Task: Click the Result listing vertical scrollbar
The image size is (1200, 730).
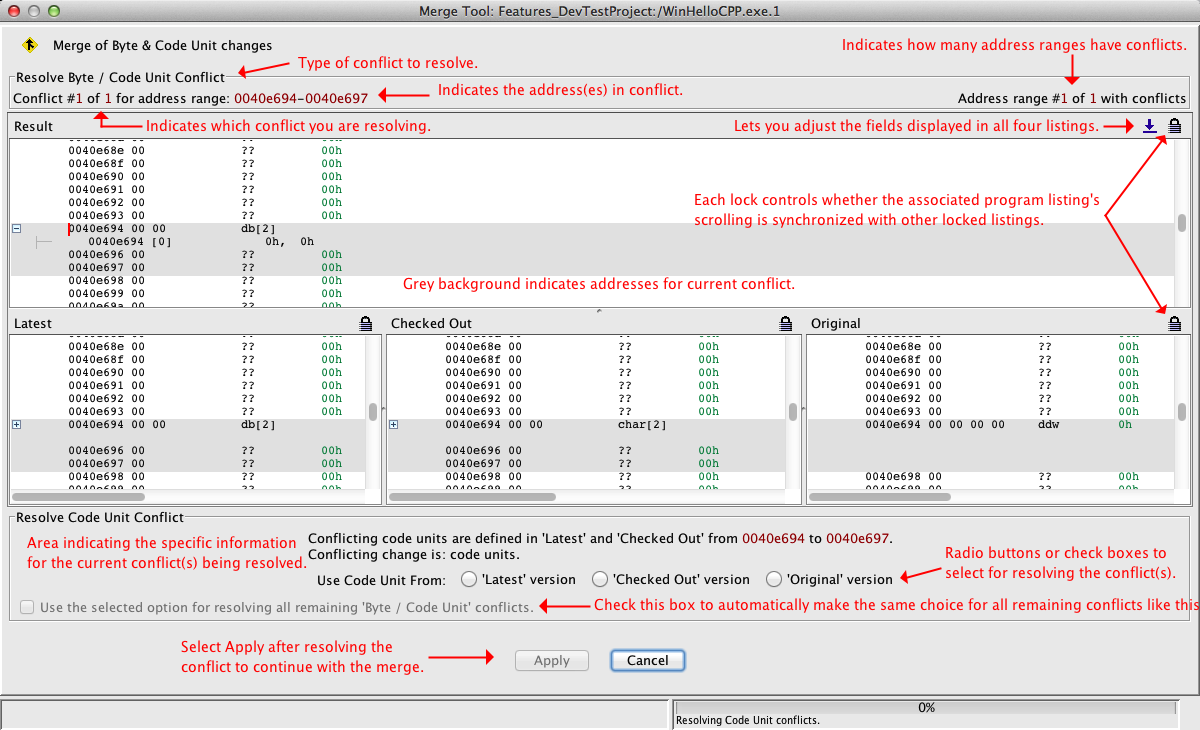Action: tap(1182, 222)
